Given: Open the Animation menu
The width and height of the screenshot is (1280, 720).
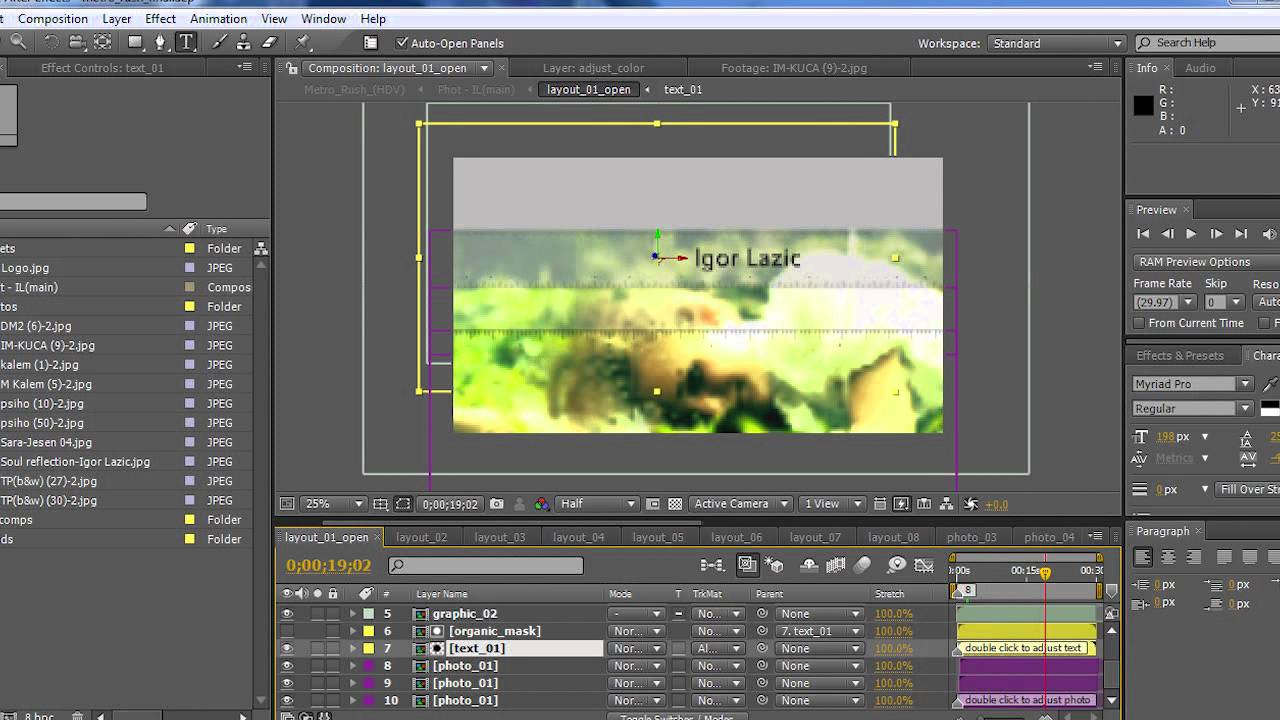Looking at the screenshot, I should click(x=218, y=18).
